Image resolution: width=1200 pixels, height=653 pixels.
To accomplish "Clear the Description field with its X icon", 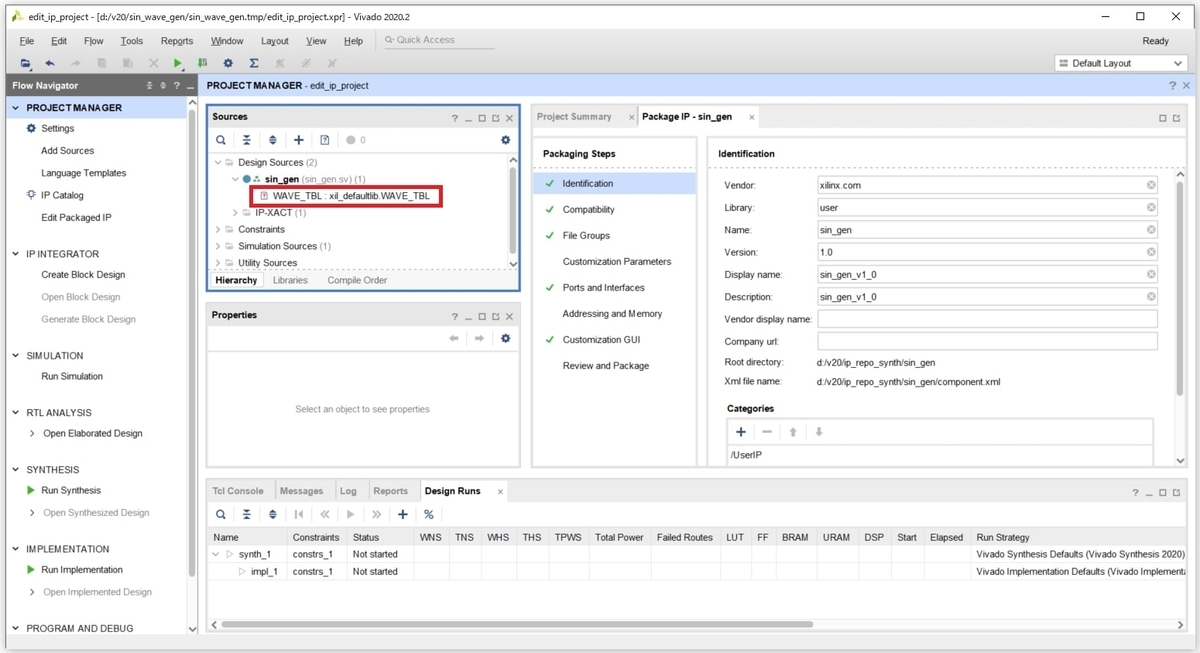I will tap(1151, 297).
